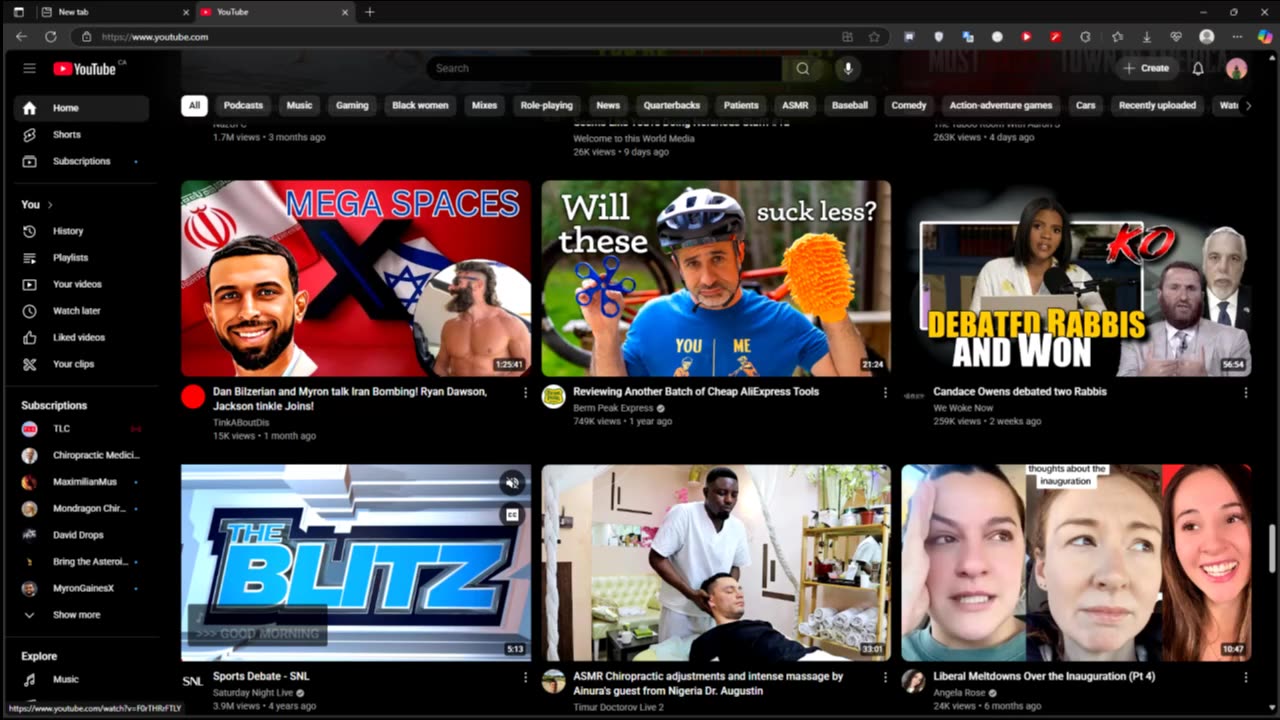The image size is (1280, 720).
Task: Open the David Drops subscription channel
Action: pos(81,535)
